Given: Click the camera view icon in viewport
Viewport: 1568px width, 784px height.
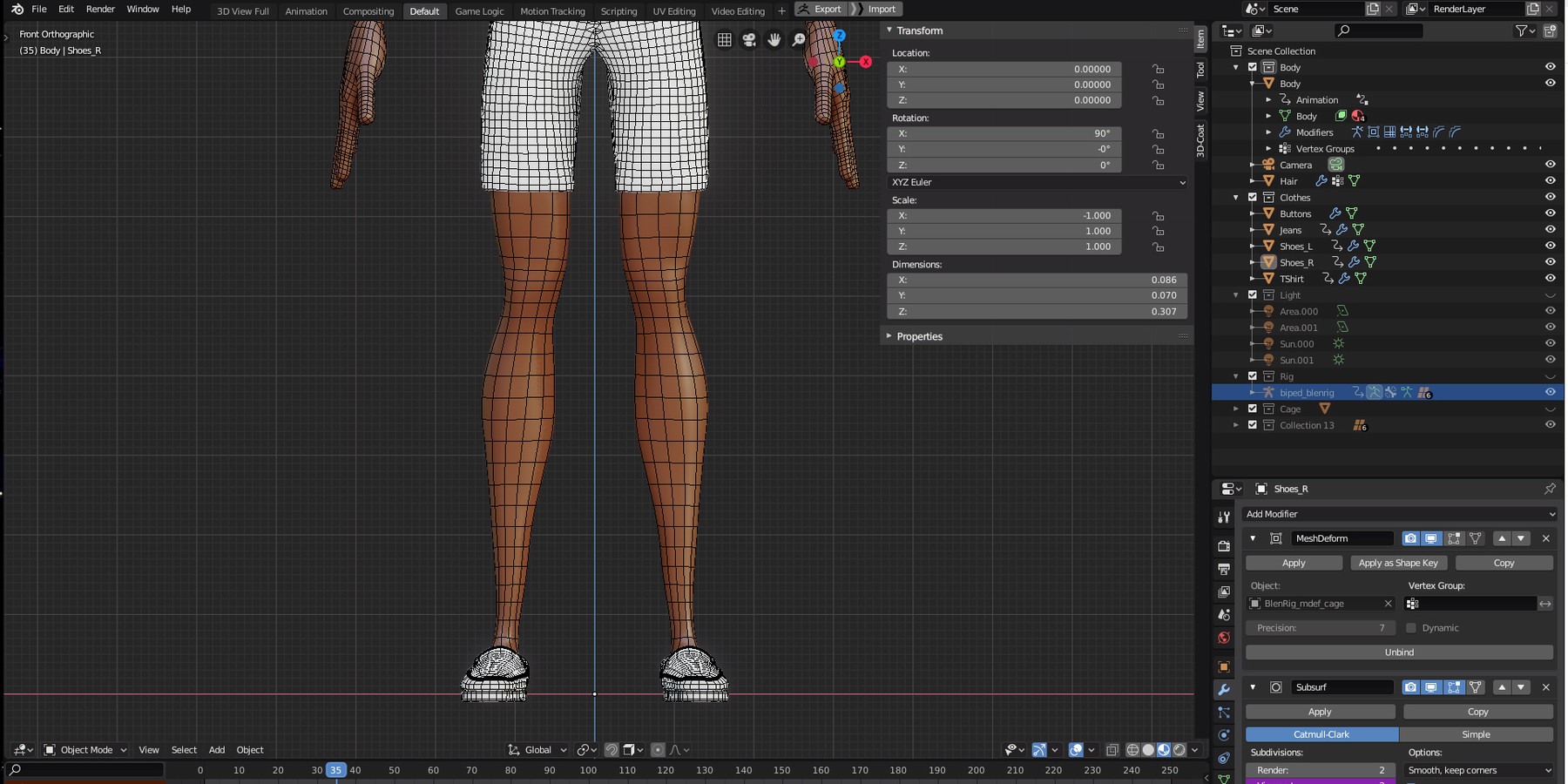Looking at the screenshot, I should pos(749,40).
